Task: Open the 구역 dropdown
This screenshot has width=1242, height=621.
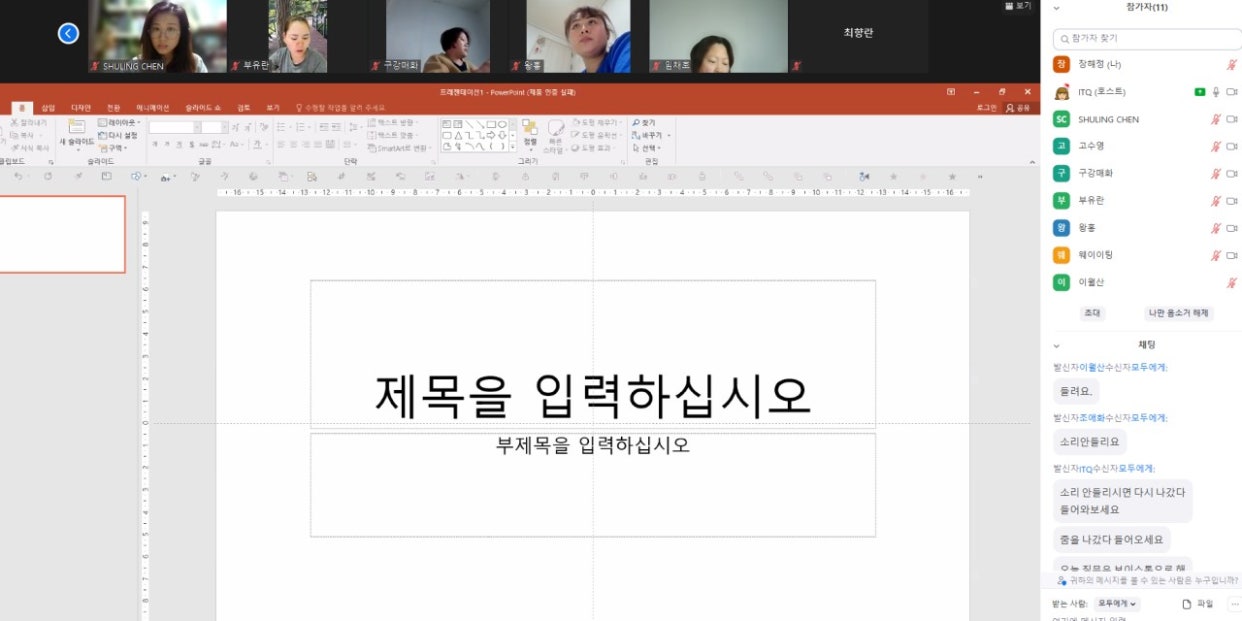Action: pos(112,147)
